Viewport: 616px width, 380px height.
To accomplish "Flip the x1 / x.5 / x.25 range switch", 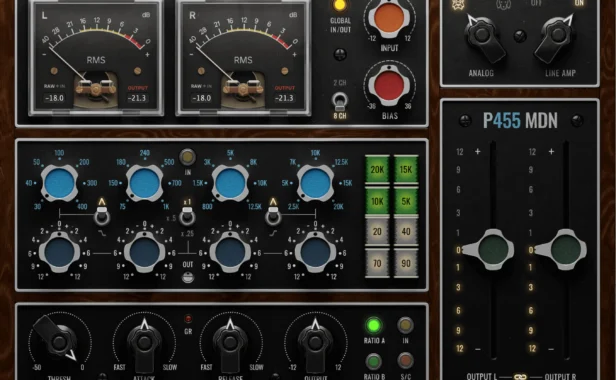I will pos(187,216).
